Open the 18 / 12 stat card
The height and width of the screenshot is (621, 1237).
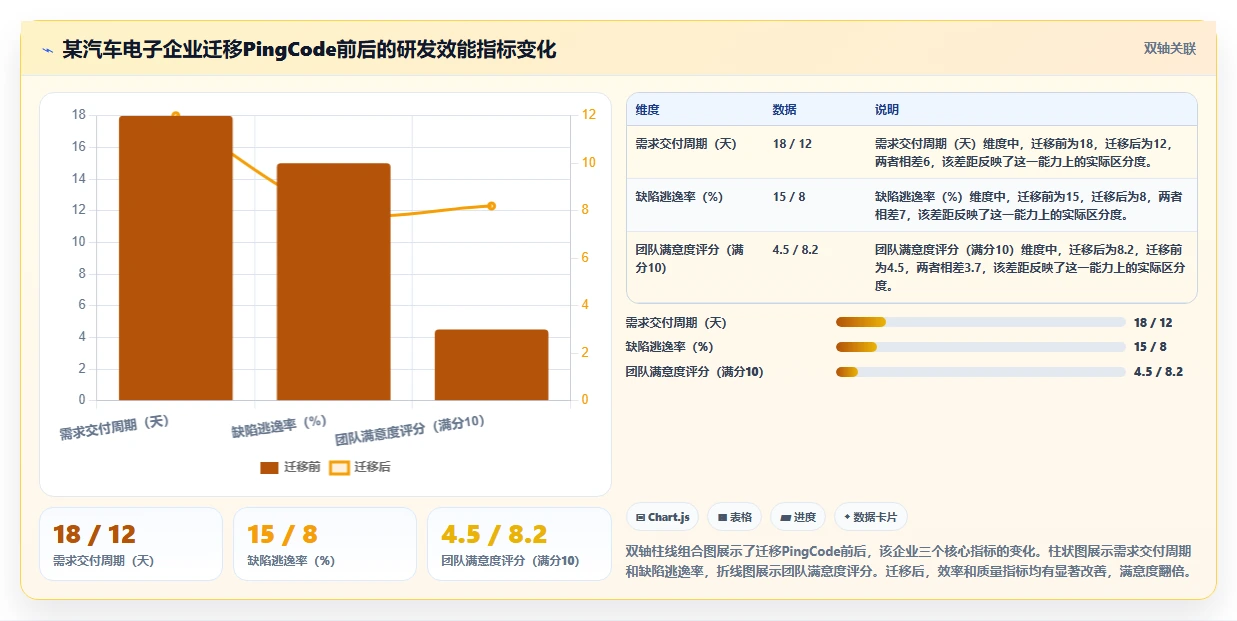click(130, 544)
